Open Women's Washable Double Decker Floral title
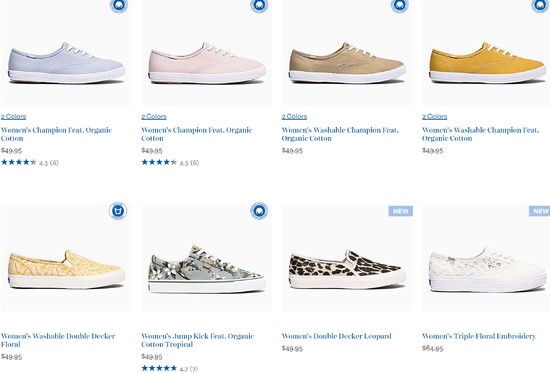Screen dimensions: 550x373 coord(58,340)
